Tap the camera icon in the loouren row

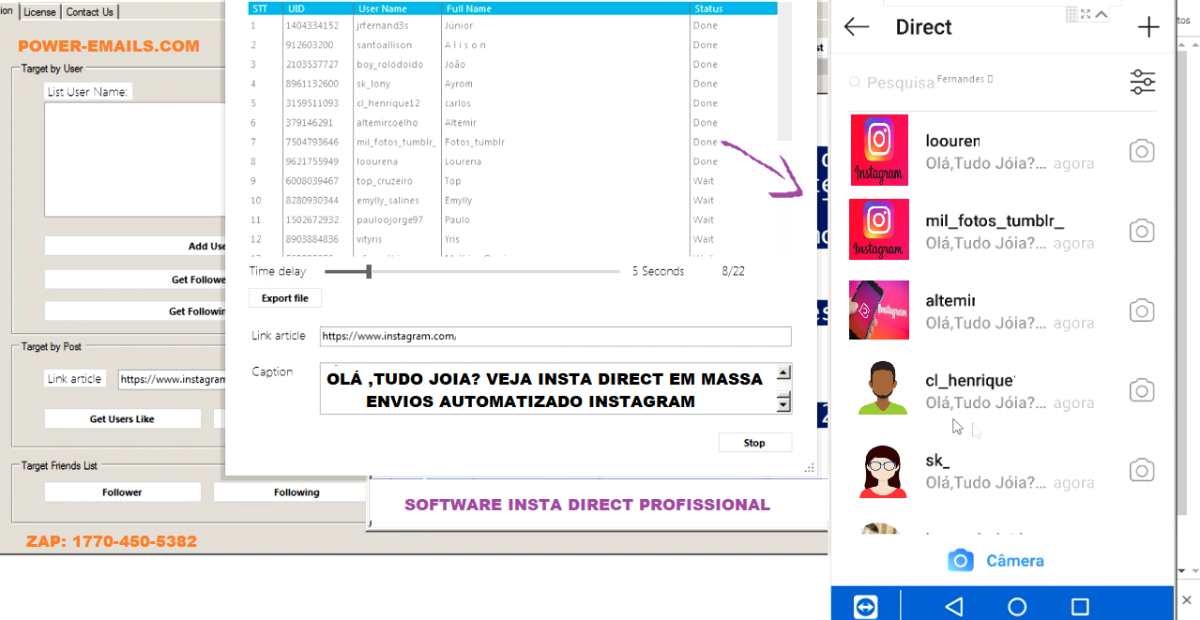(1142, 151)
